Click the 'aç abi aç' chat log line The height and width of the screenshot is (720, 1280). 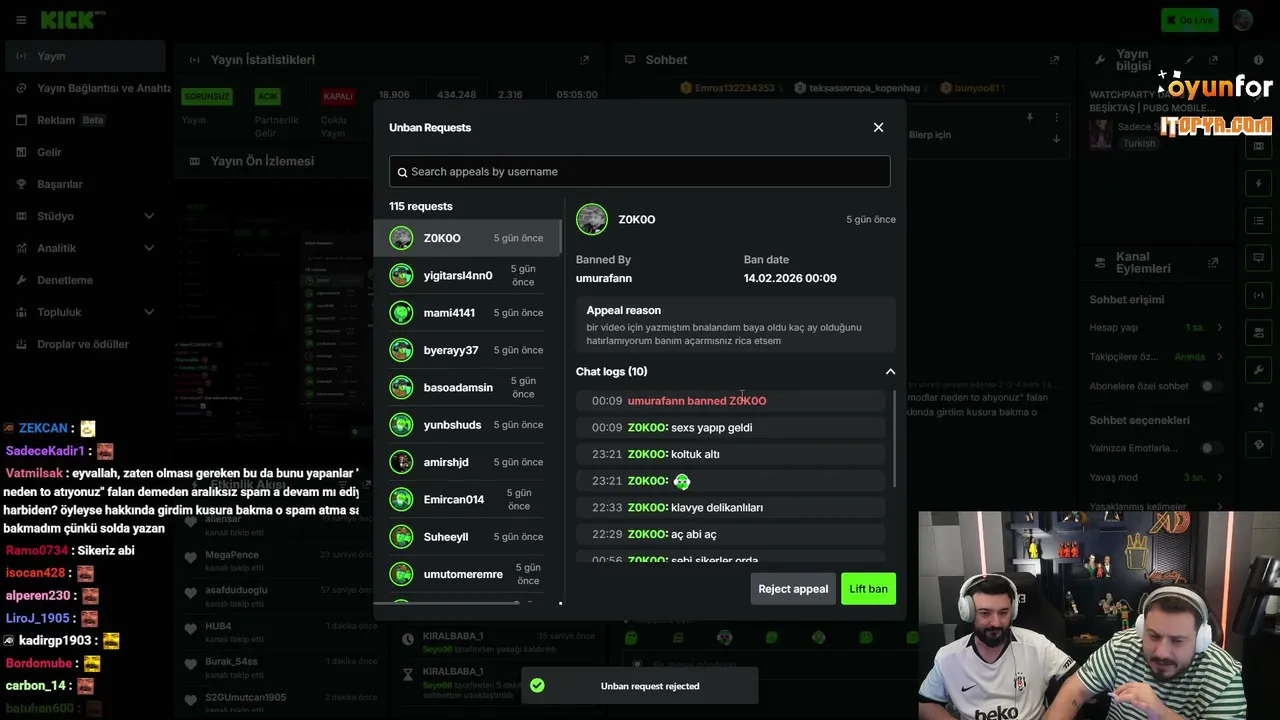click(731, 535)
